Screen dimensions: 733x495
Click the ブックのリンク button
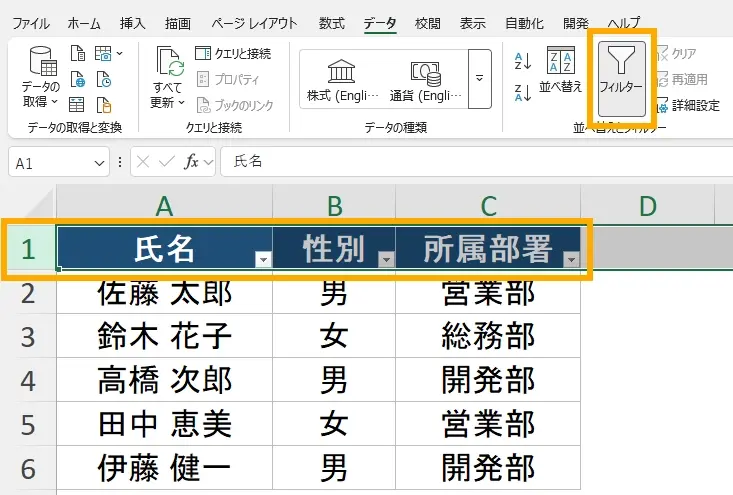pos(235,106)
